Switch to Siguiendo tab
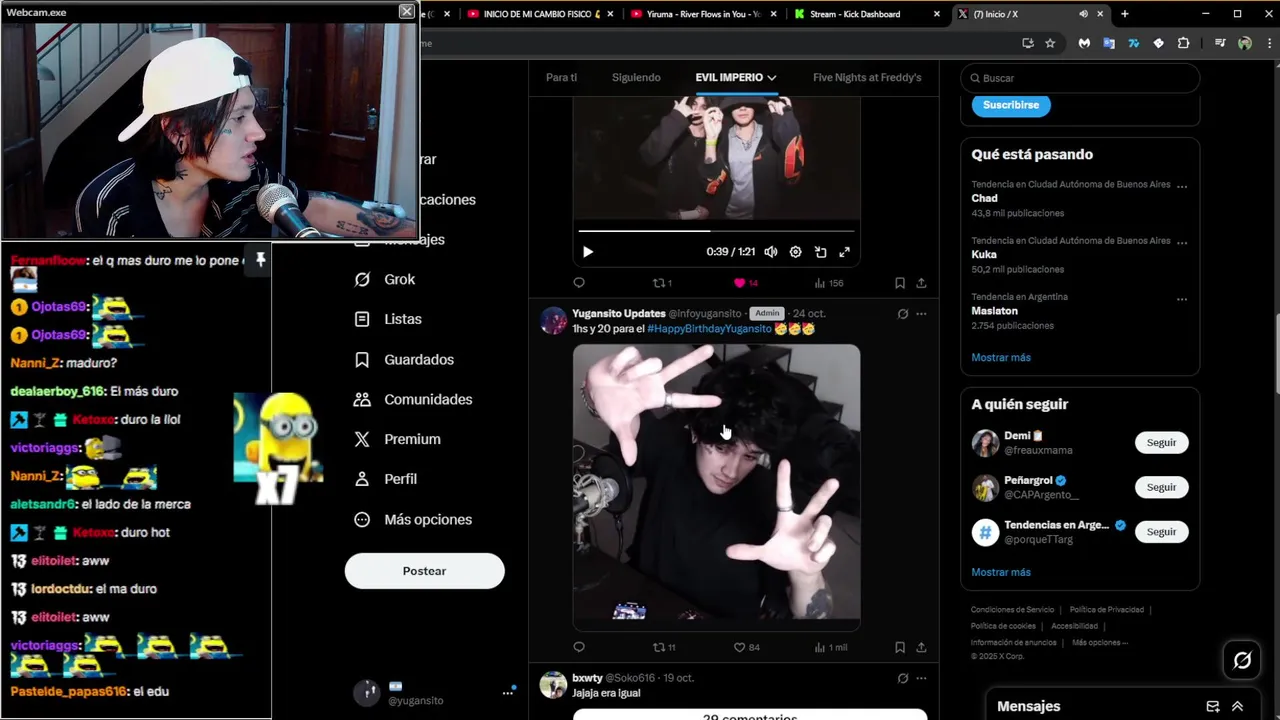Viewport: 1280px width, 720px height. pos(636,77)
